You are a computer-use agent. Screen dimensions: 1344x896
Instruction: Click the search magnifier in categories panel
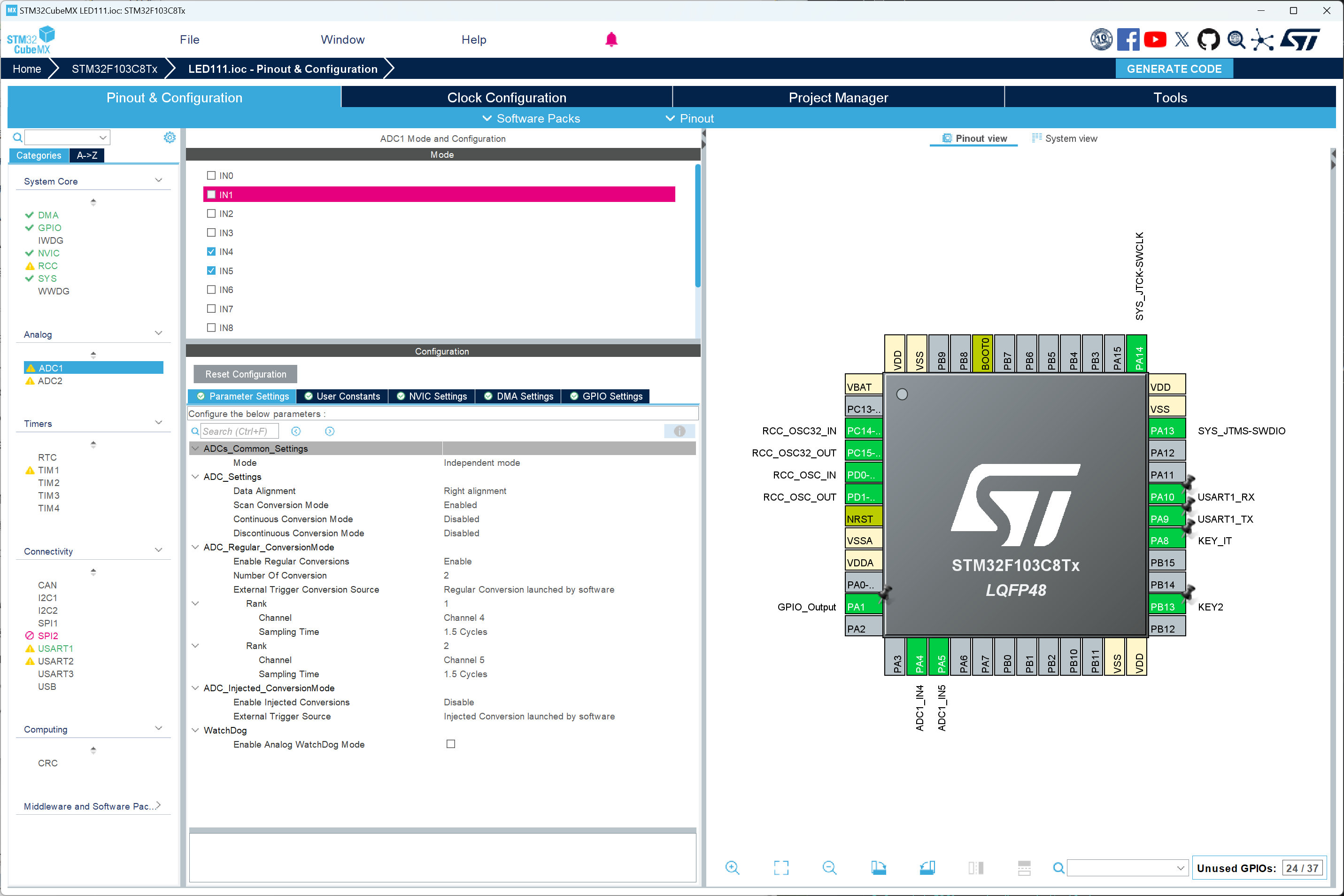pyautogui.click(x=18, y=137)
